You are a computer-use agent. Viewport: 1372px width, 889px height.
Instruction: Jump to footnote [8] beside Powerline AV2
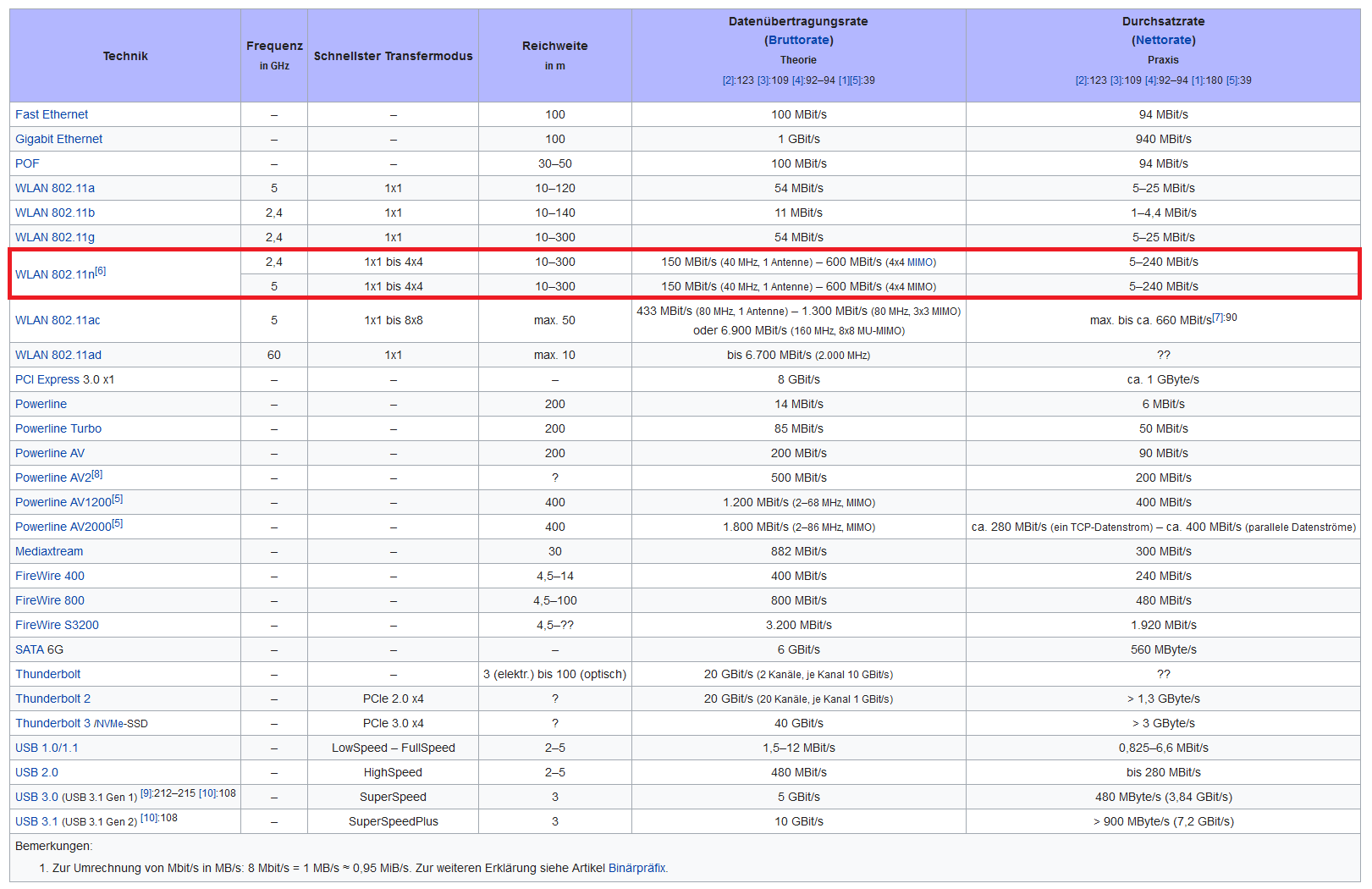click(96, 474)
